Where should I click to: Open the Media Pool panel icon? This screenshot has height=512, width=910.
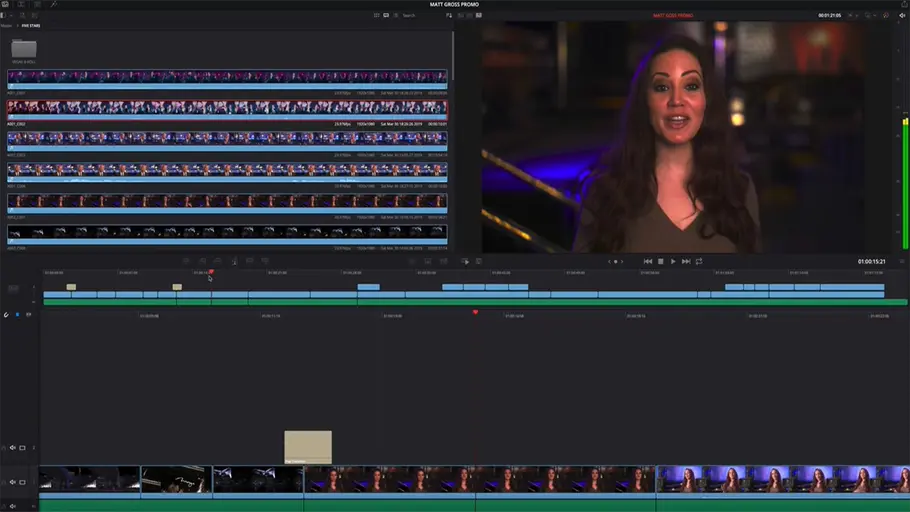tap(7, 5)
